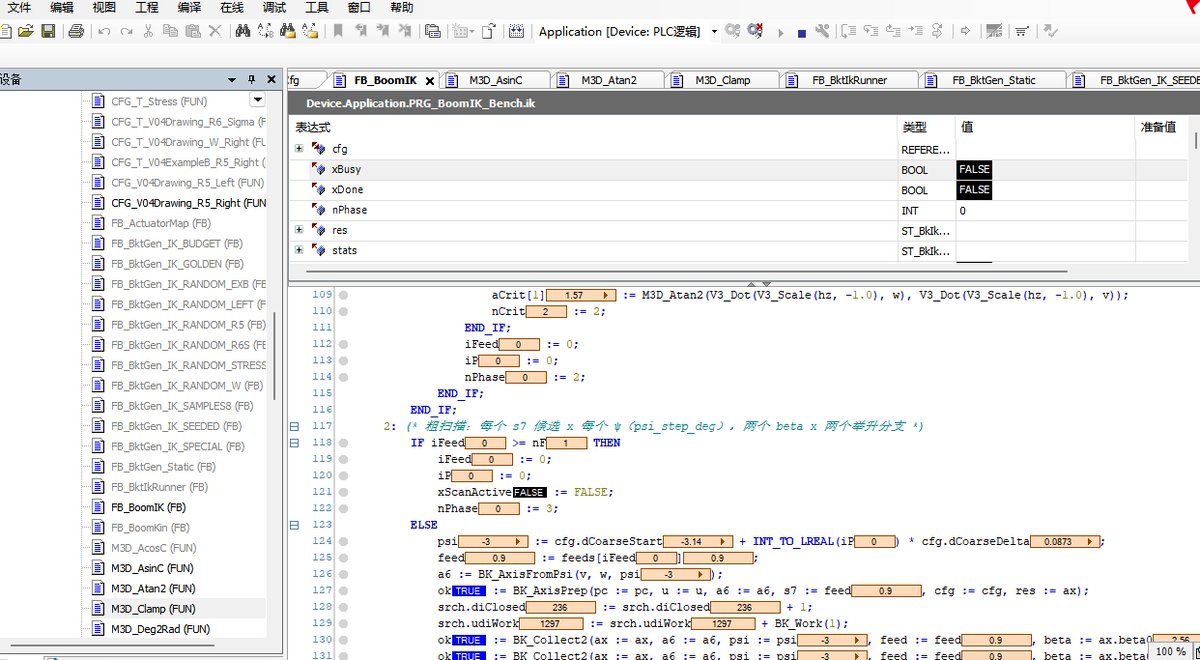Open the 调试 menu
This screenshot has width=1200, height=660.
[x=274, y=7]
